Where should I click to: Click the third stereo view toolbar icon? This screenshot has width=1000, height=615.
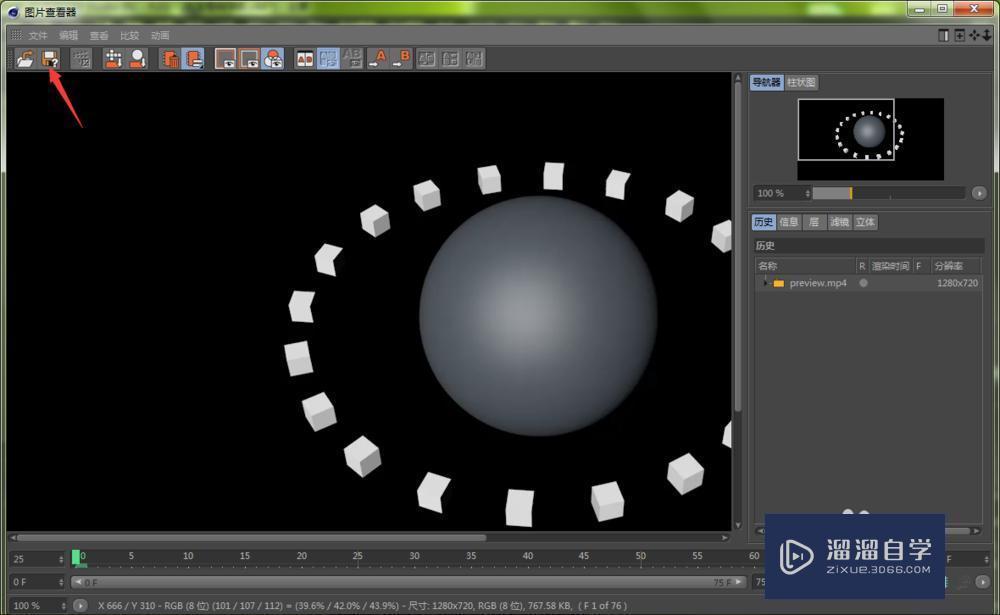coord(474,59)
